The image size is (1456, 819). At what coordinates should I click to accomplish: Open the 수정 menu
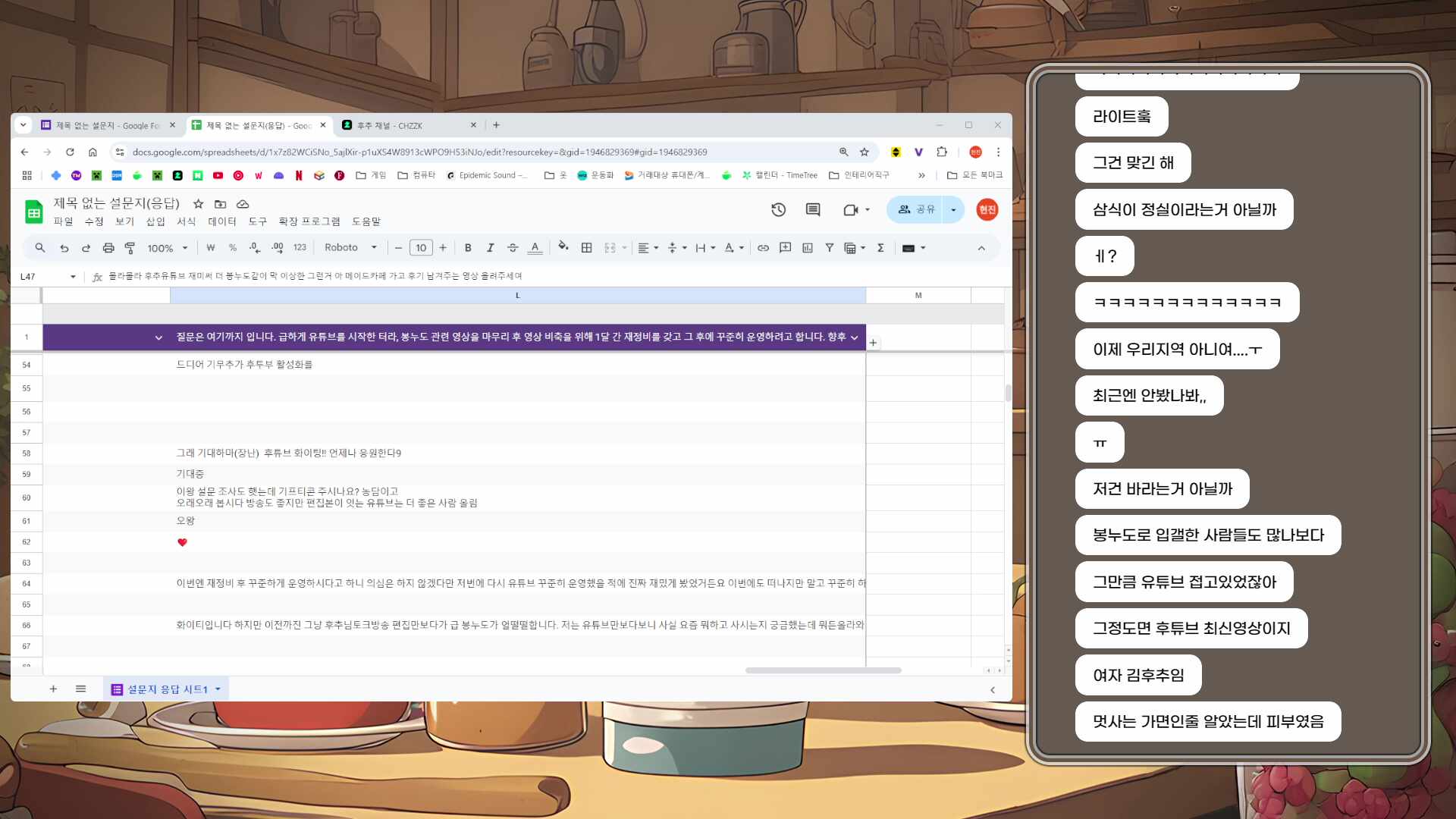94,221
